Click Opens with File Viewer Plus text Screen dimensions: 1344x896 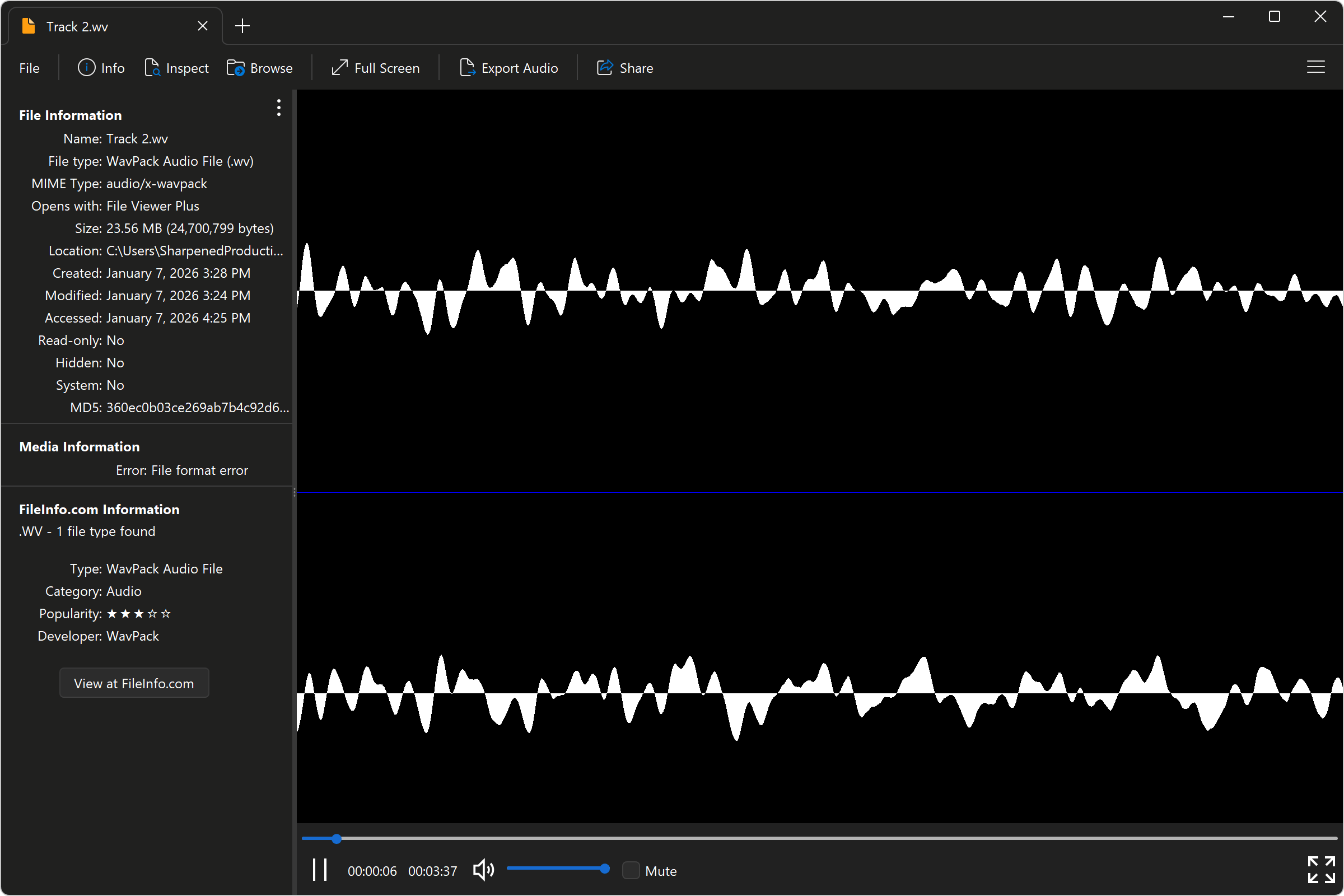(x=152, y=206)
